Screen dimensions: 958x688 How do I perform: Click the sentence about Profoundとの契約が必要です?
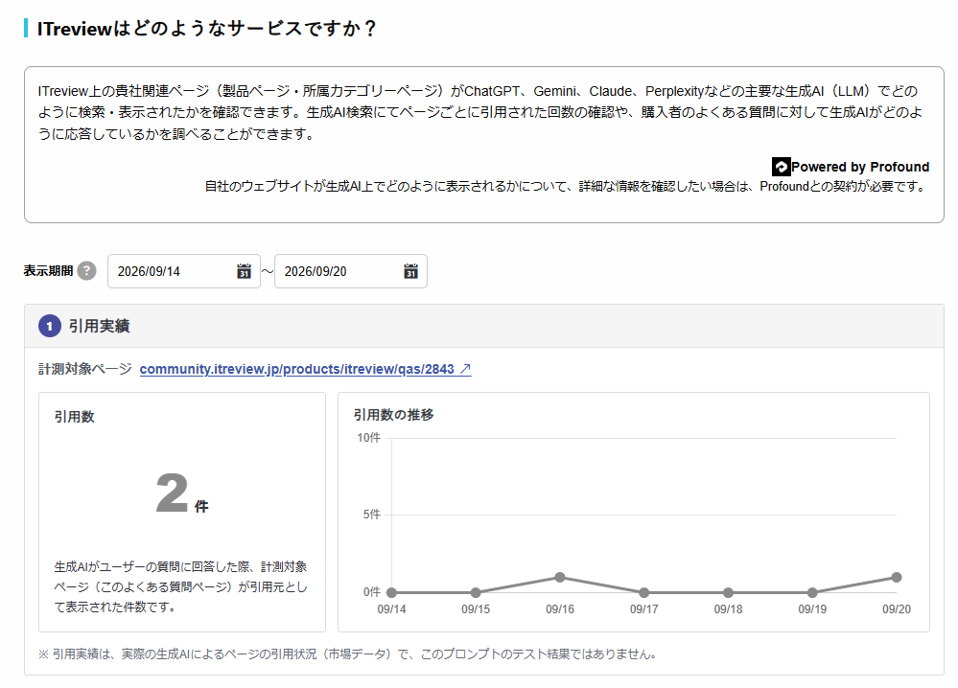coord(566,186)
